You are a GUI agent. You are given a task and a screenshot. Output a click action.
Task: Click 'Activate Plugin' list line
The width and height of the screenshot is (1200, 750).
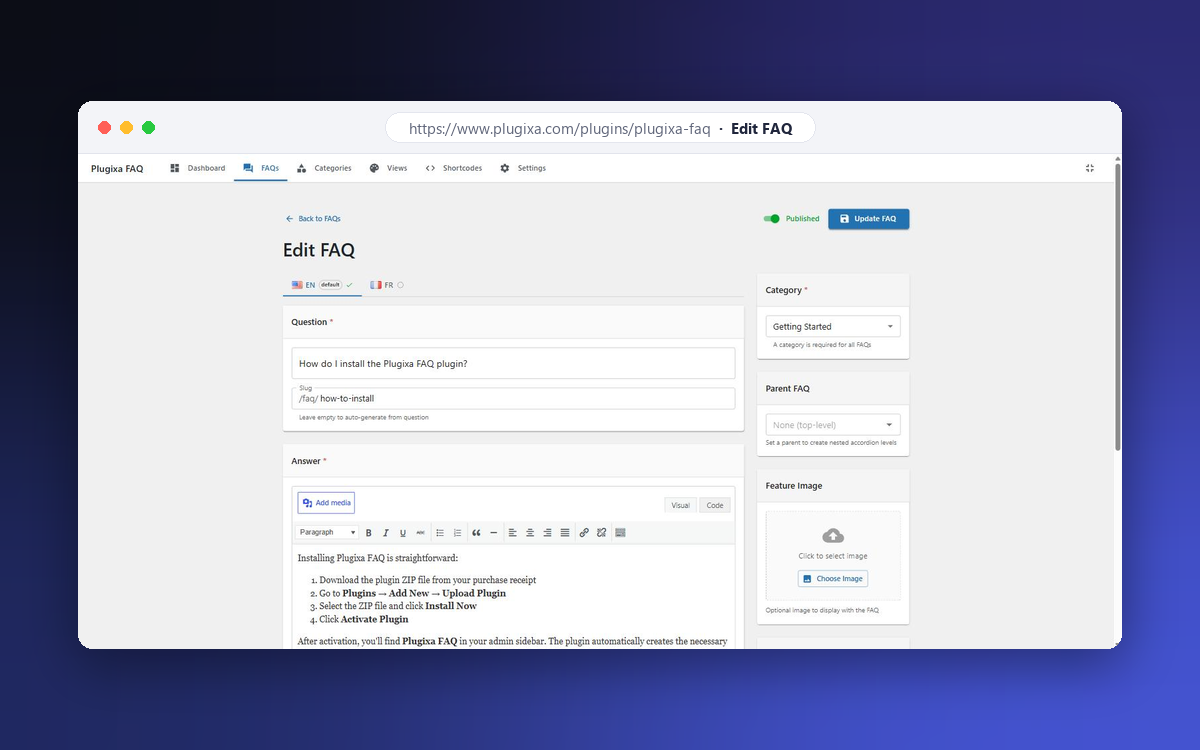364,619
